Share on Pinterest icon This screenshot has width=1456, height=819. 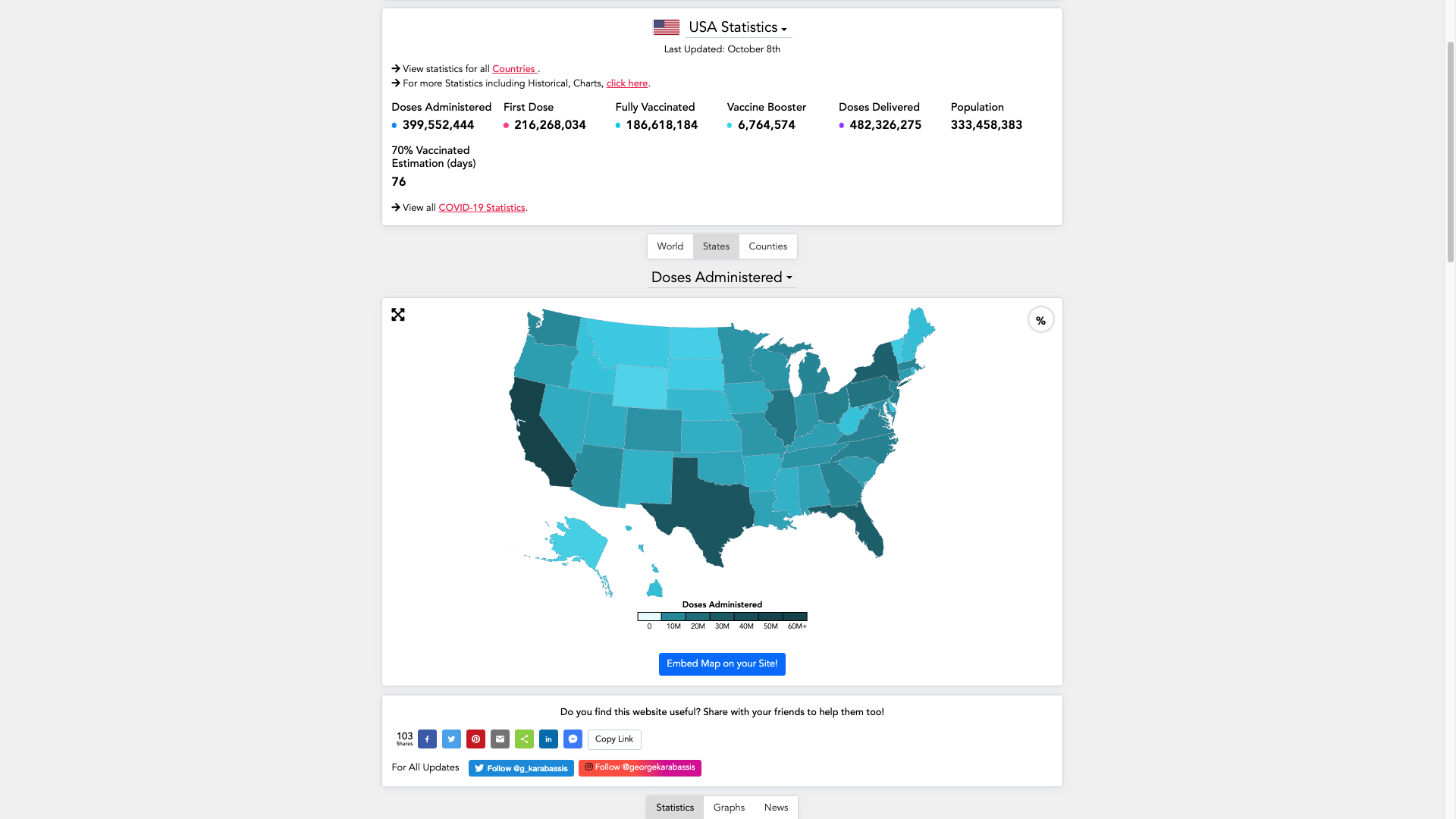[x=475, y=739]
